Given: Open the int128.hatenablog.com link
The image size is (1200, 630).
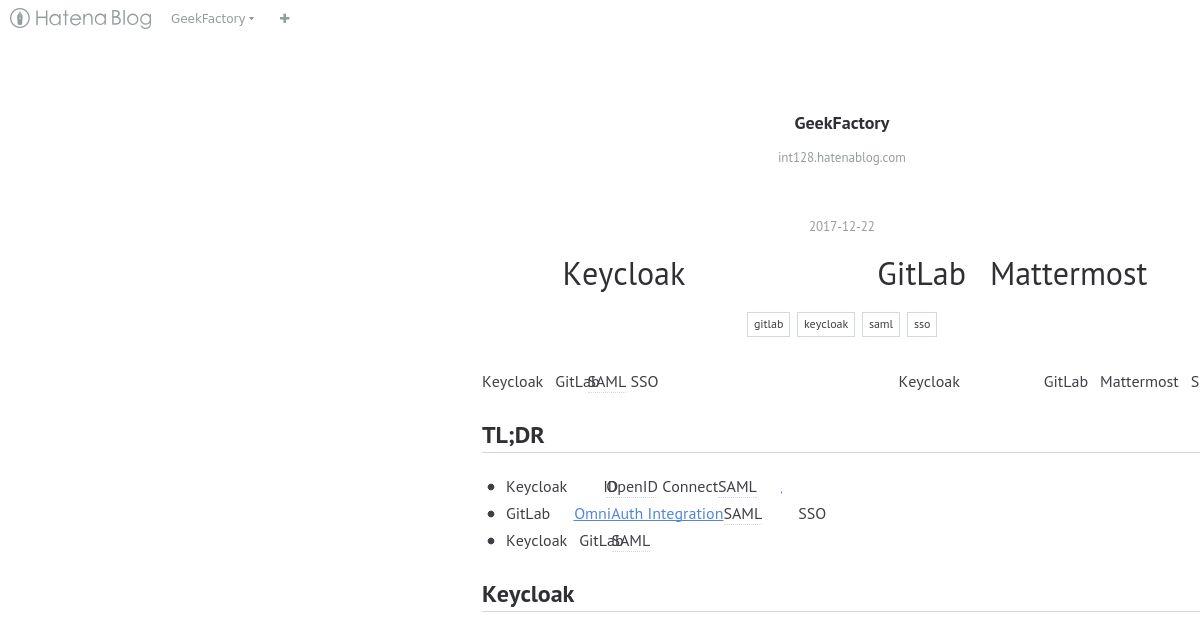Looking at the screenshot, I should 842,157.
